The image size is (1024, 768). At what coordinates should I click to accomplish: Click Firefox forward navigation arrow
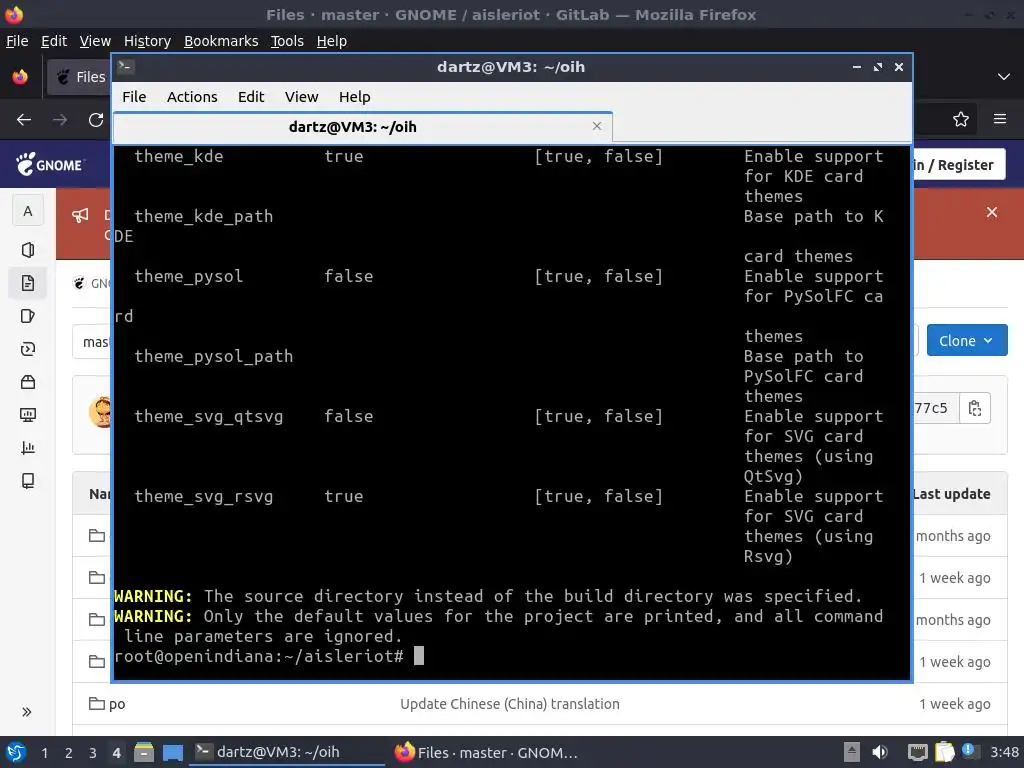(60, 120)
